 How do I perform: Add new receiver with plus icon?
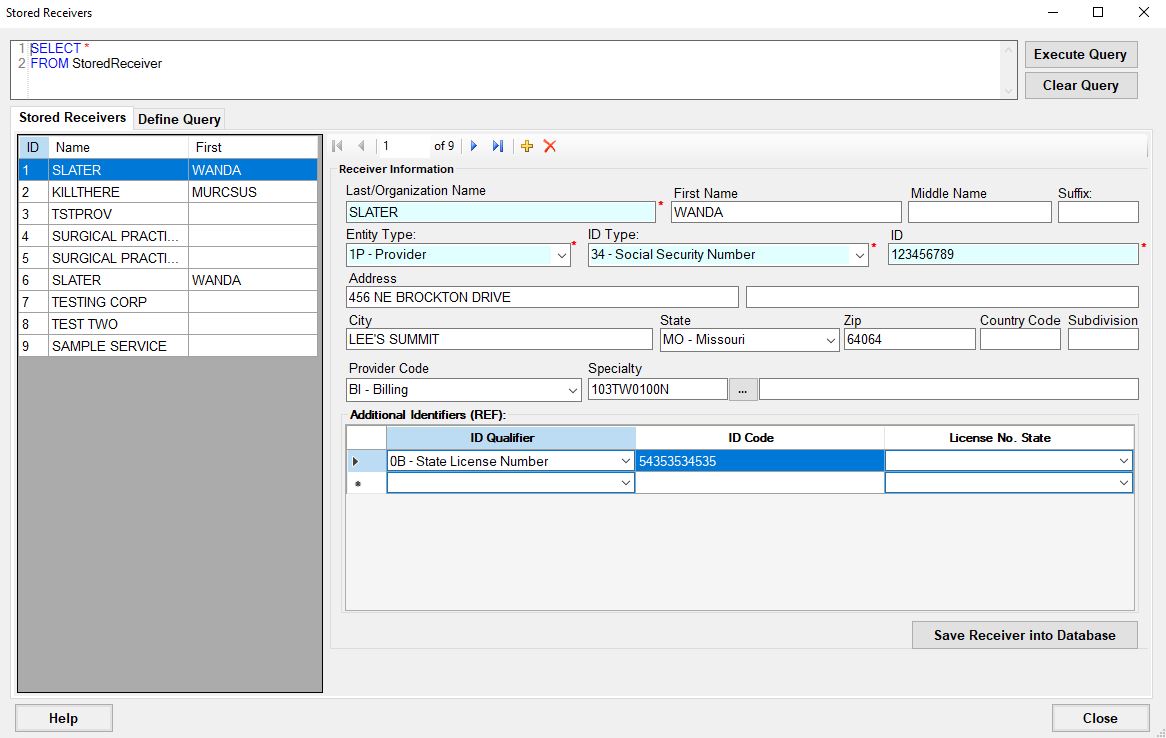[526, 146]
